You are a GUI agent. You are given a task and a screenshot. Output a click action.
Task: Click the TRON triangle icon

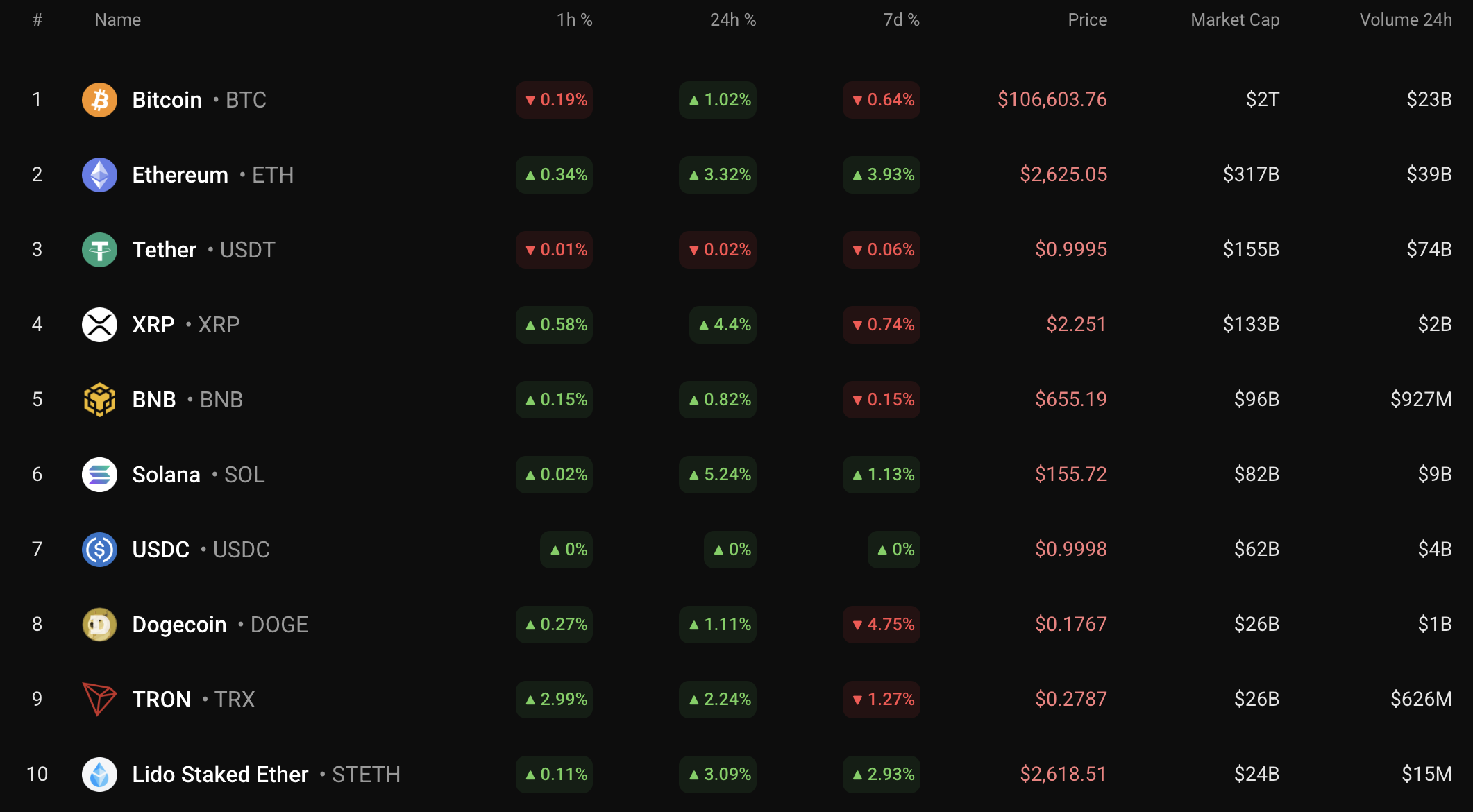[x=99, y=699]
